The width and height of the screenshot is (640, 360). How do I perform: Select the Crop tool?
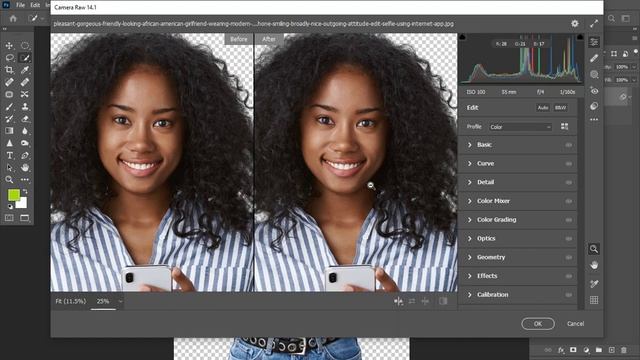pyautogui.click(x=9, y=70)
